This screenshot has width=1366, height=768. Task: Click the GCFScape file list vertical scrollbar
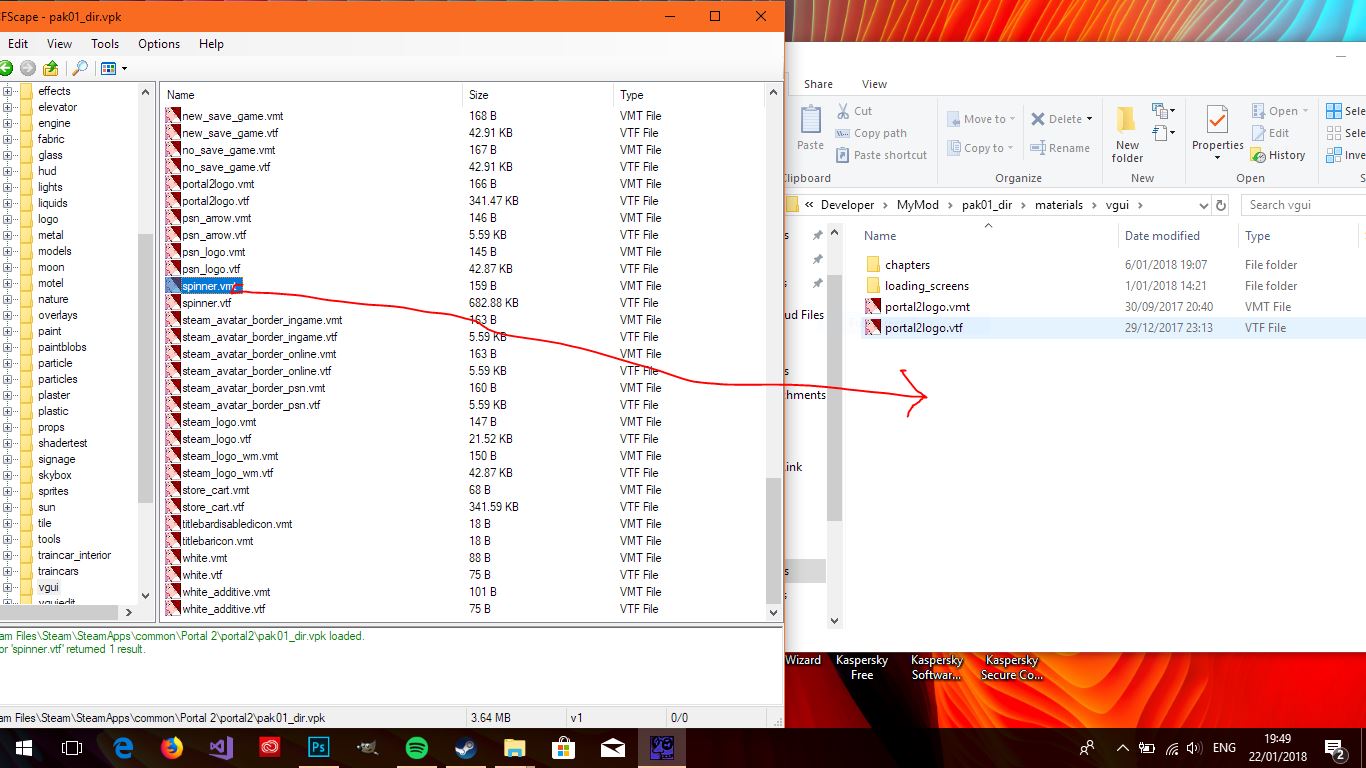pos(773,540)
